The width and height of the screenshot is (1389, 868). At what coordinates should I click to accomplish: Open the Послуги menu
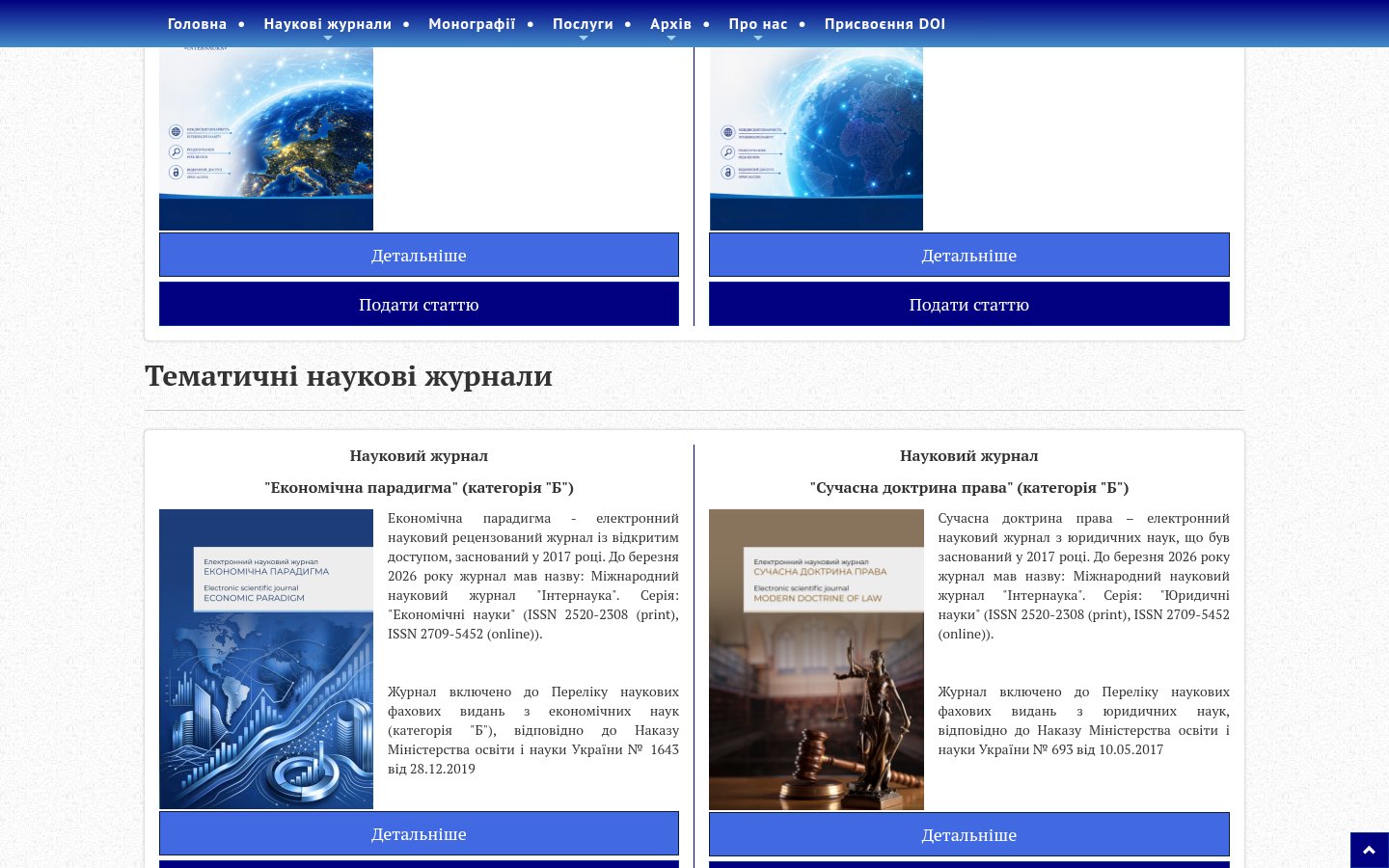click(x=583, y=24)
